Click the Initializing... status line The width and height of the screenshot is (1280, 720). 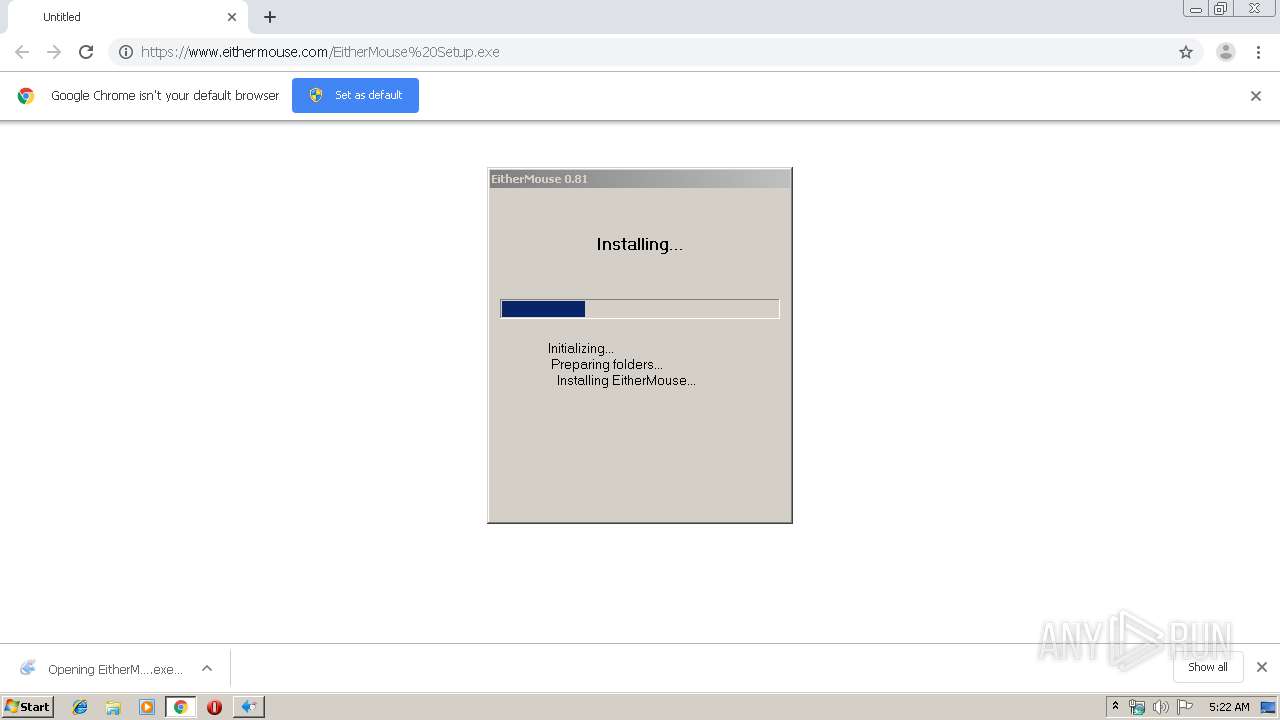[x=581, y=349]
